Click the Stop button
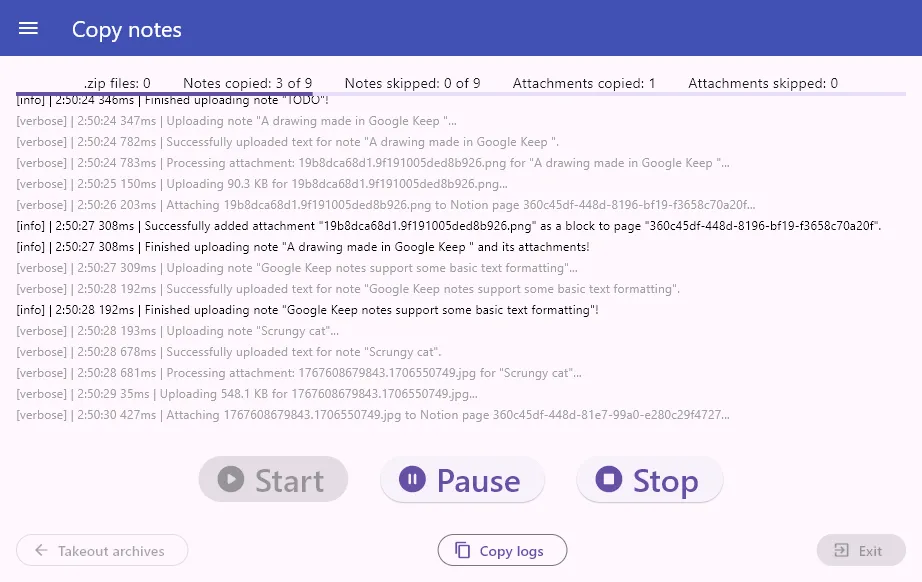The width and height of the screenshot is (922, 582). [650, 480]
